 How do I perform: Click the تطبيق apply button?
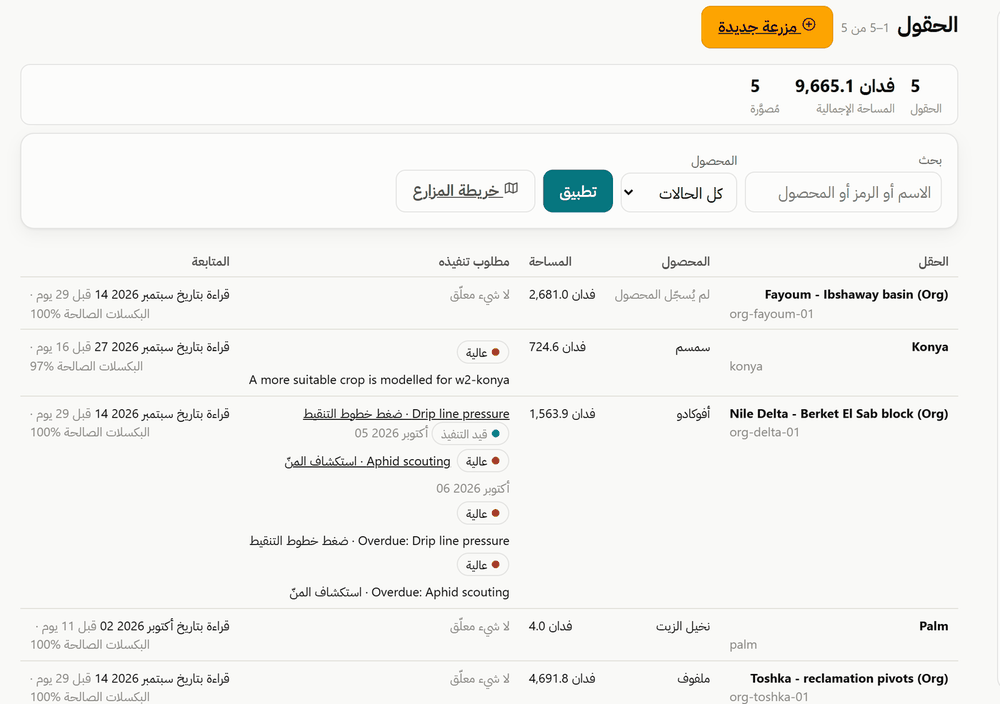(x=578, y=191)
